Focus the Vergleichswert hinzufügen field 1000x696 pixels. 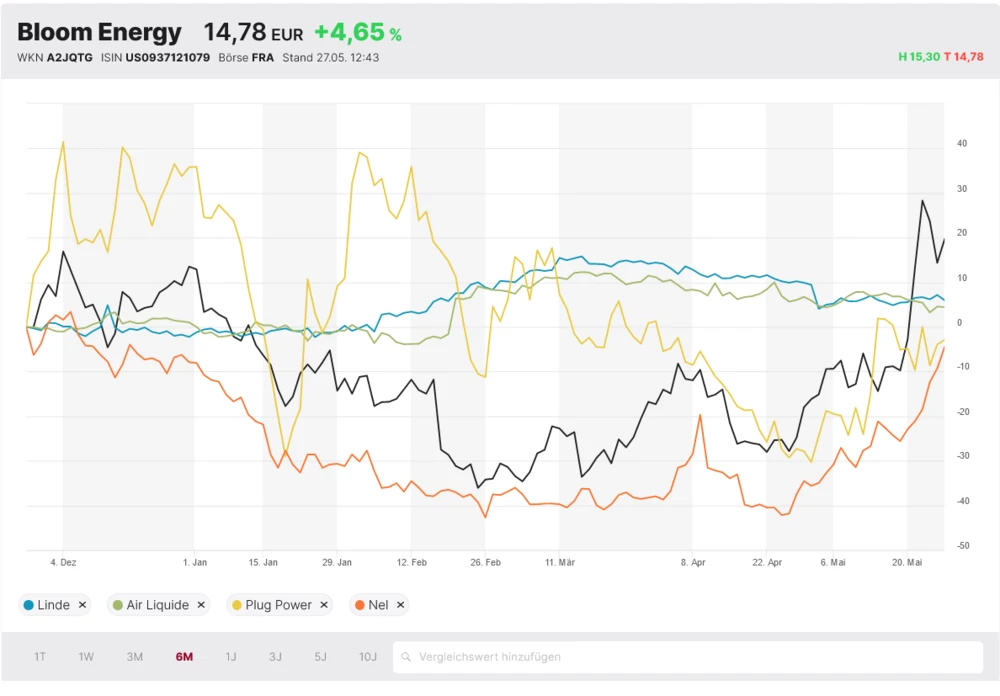coord(690,657)
